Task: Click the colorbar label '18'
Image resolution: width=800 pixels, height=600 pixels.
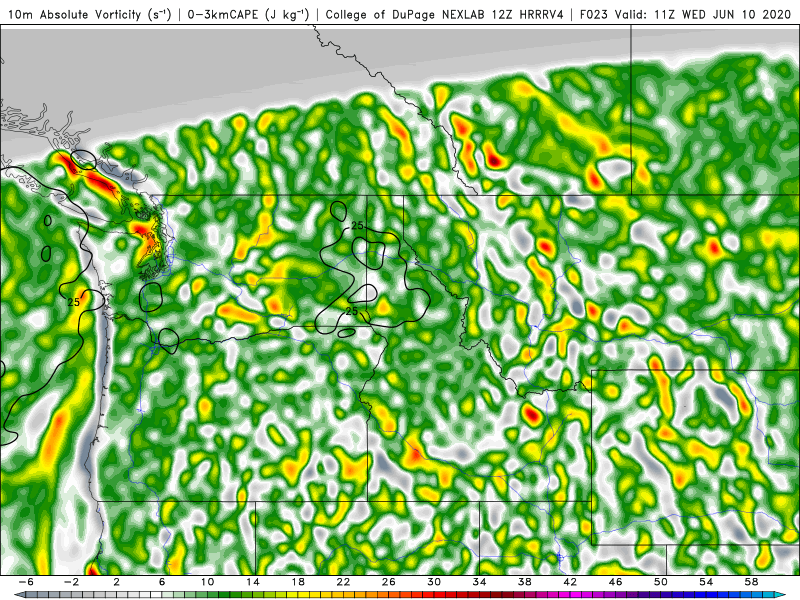Action: (x=298, y=582)
